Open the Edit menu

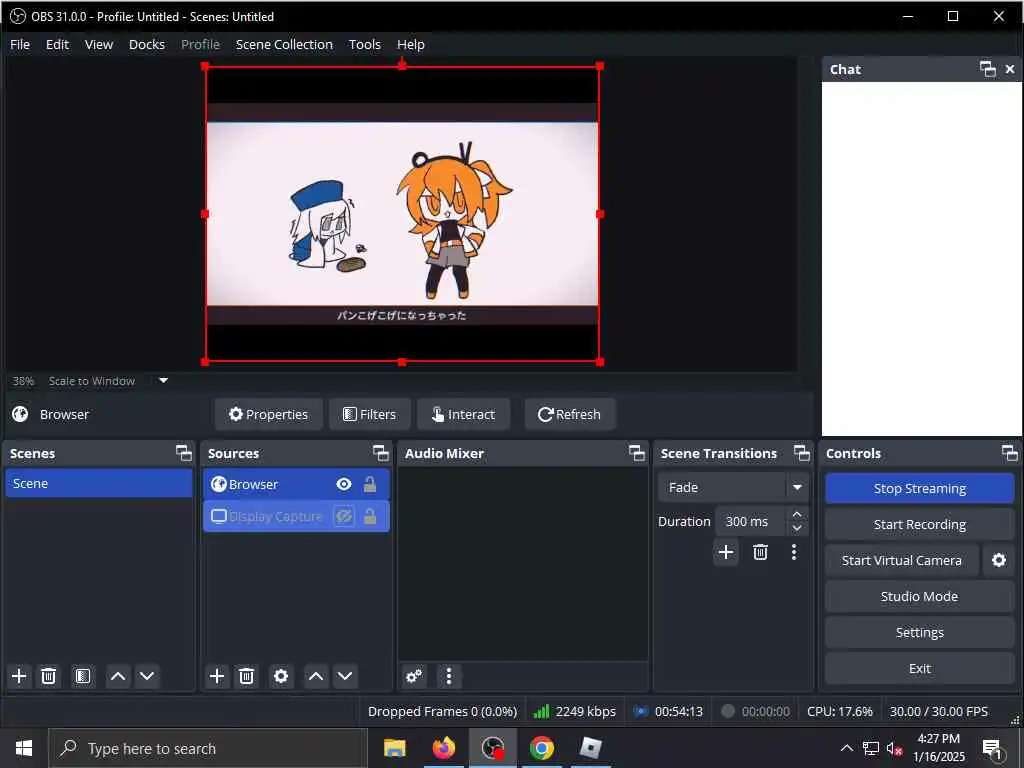(x=57, y=44)
